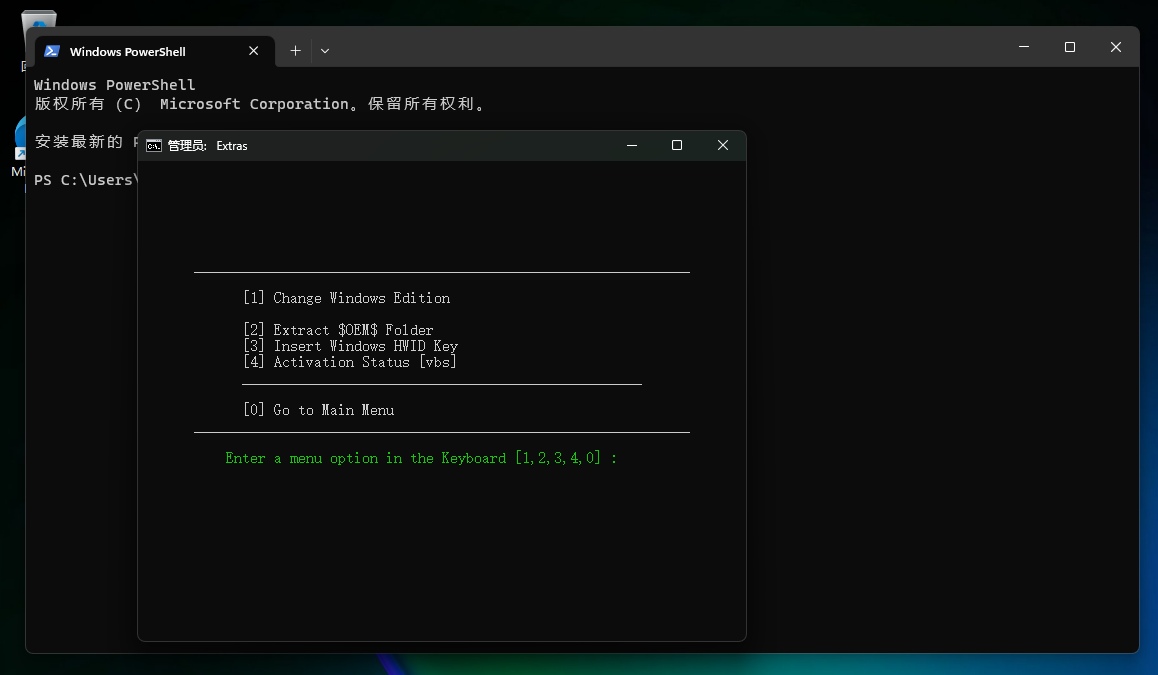Image resolution: width=1158 pixels, height=675 pixels.
Task: Maximize the Extras console window
Action: tap(677, 145)
